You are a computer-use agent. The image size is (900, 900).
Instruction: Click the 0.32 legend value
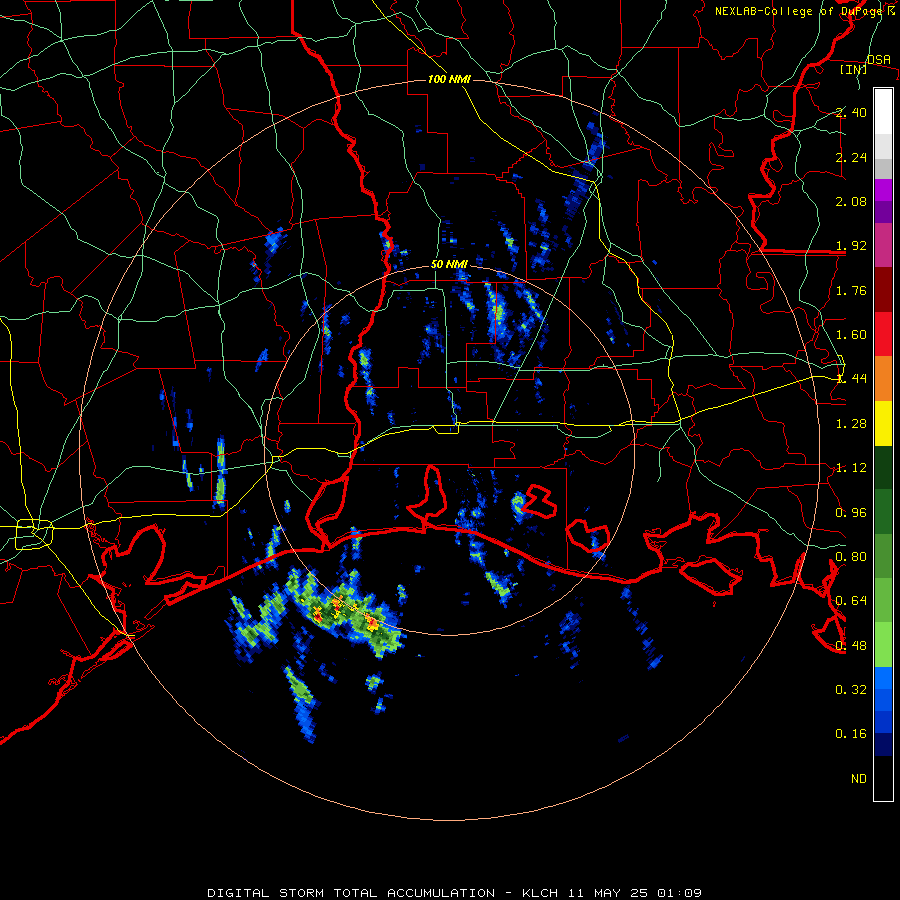coord(851,690)
